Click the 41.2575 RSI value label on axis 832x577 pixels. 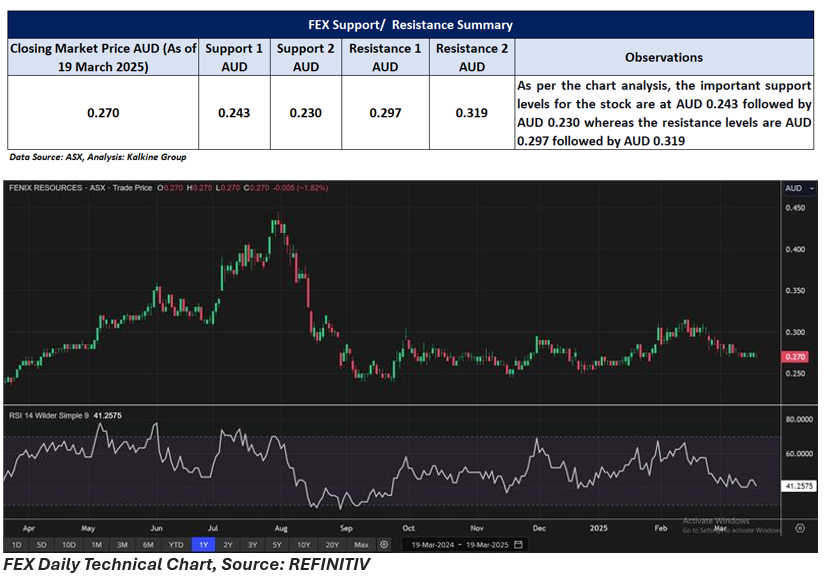(x=799, y=486)
